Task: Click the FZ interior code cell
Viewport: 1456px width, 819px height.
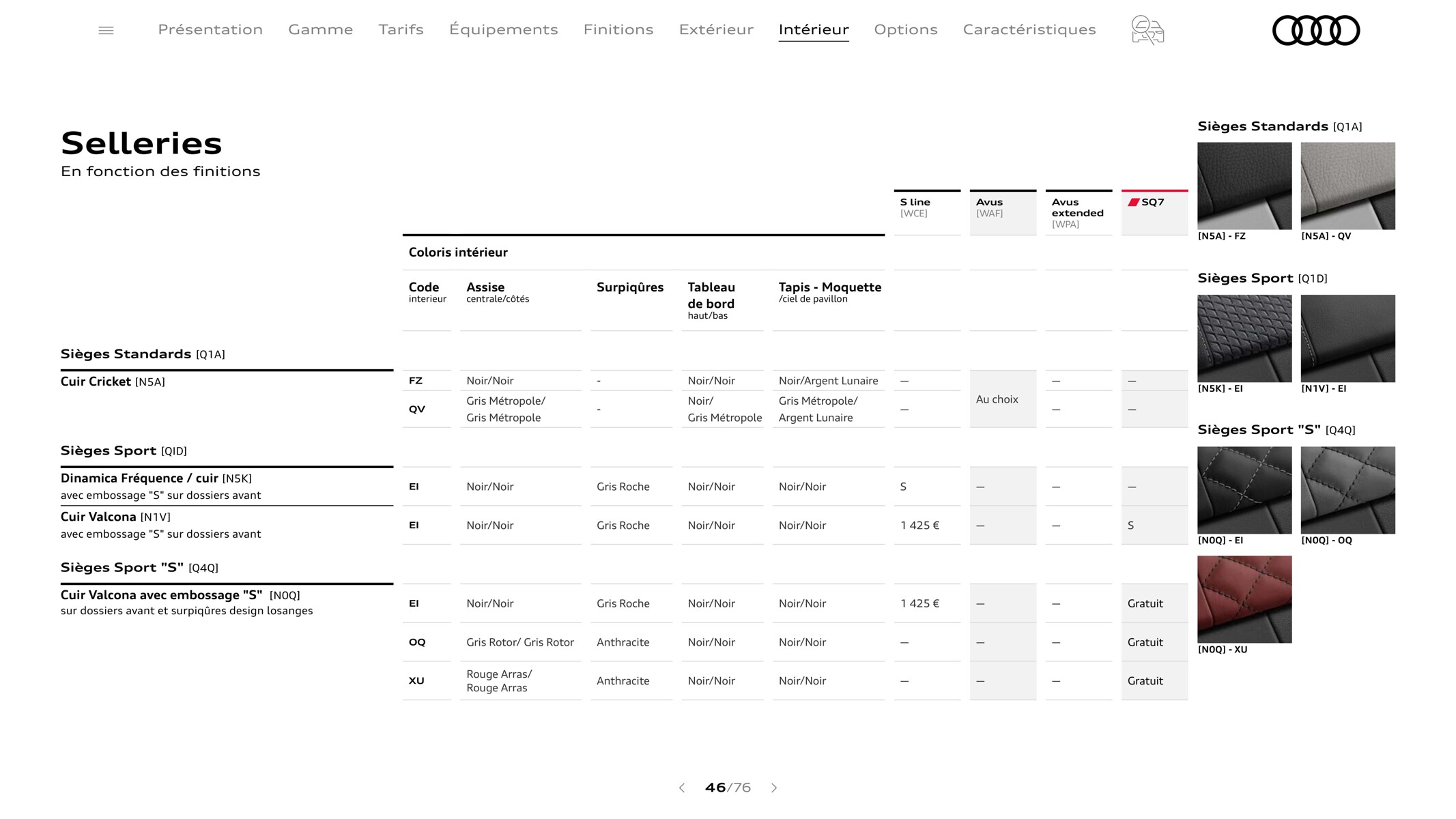Action: pos(427,381)
